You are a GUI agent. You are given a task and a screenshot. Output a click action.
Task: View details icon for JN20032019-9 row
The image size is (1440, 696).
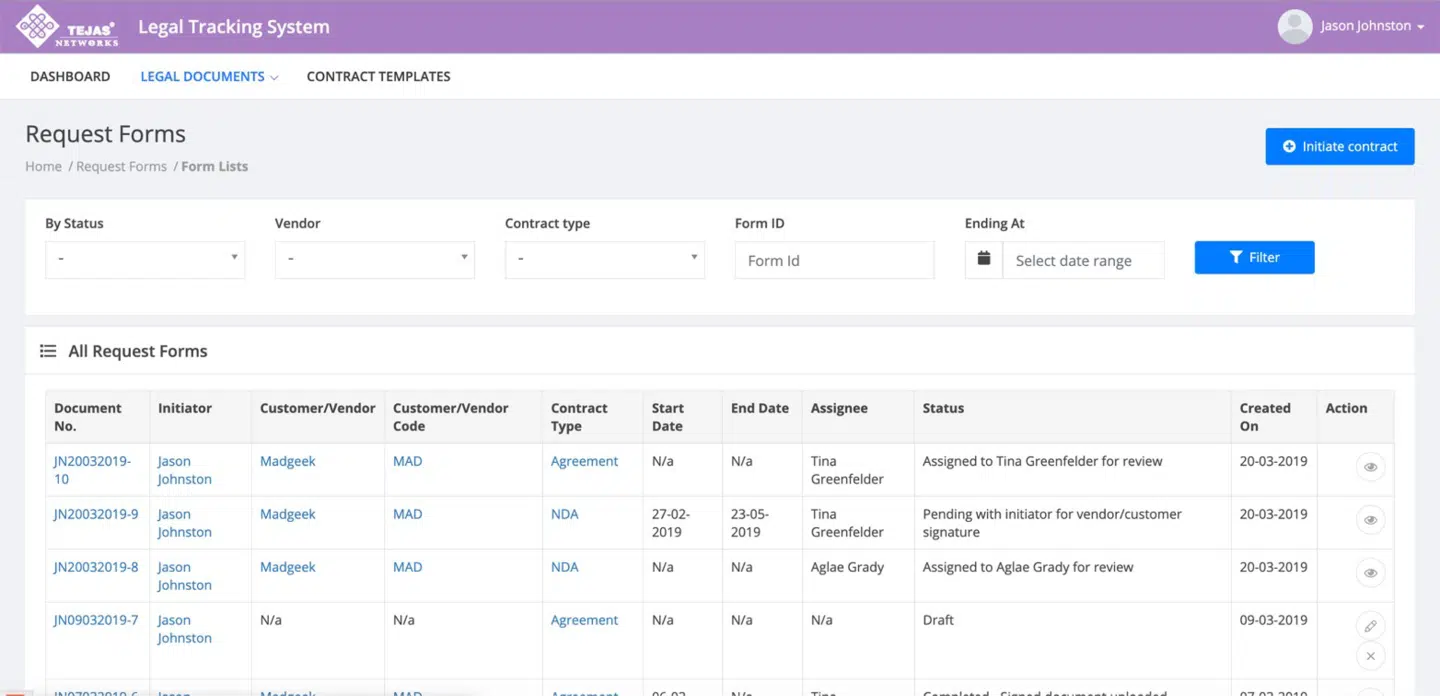[1370, 520]
